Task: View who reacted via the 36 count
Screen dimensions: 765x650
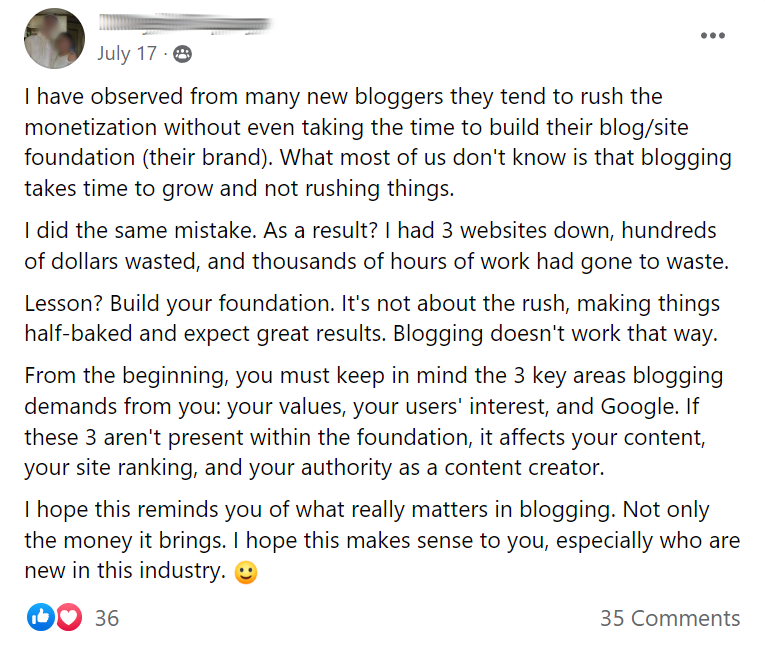Action: coord(107,618)
